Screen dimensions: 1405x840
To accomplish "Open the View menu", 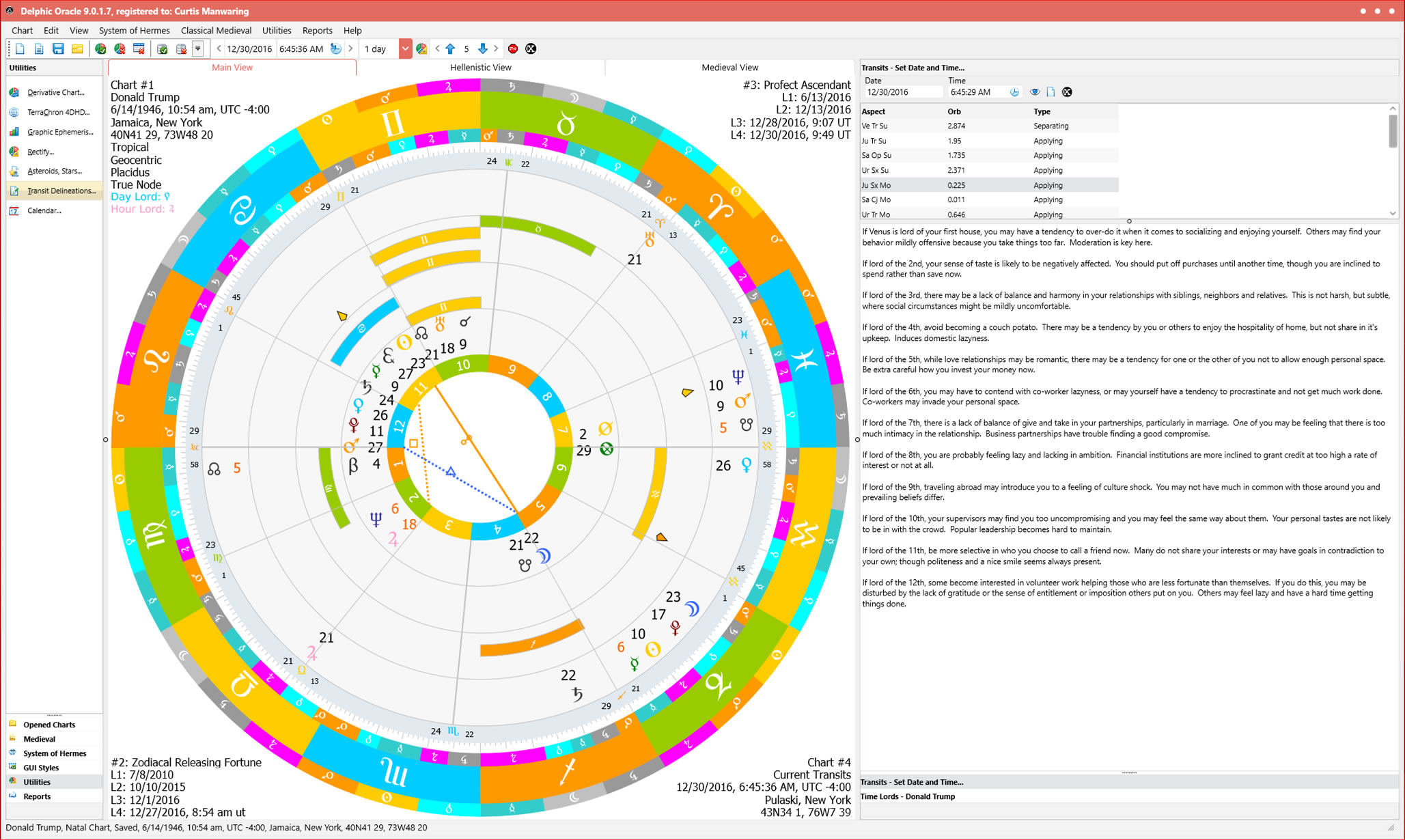I will (79, 31).
